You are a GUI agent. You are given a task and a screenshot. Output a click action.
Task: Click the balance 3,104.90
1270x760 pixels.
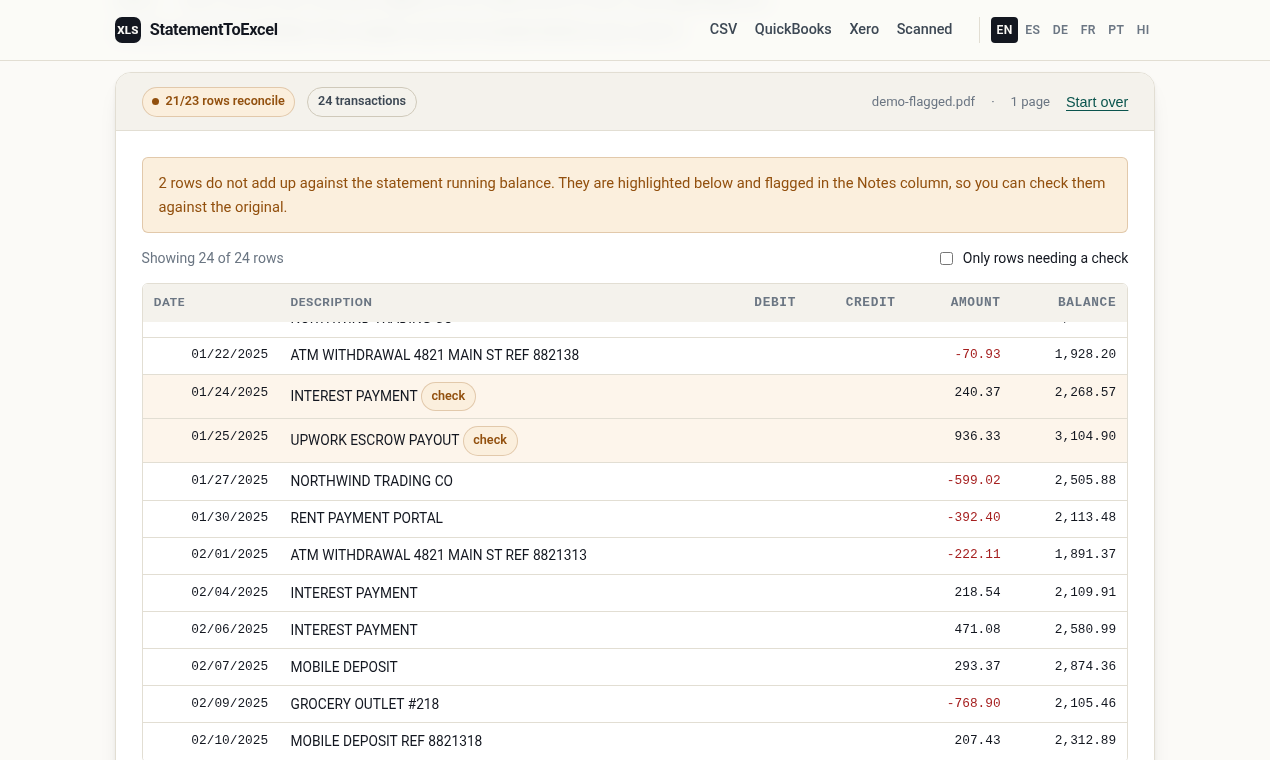coord(1085,436)
